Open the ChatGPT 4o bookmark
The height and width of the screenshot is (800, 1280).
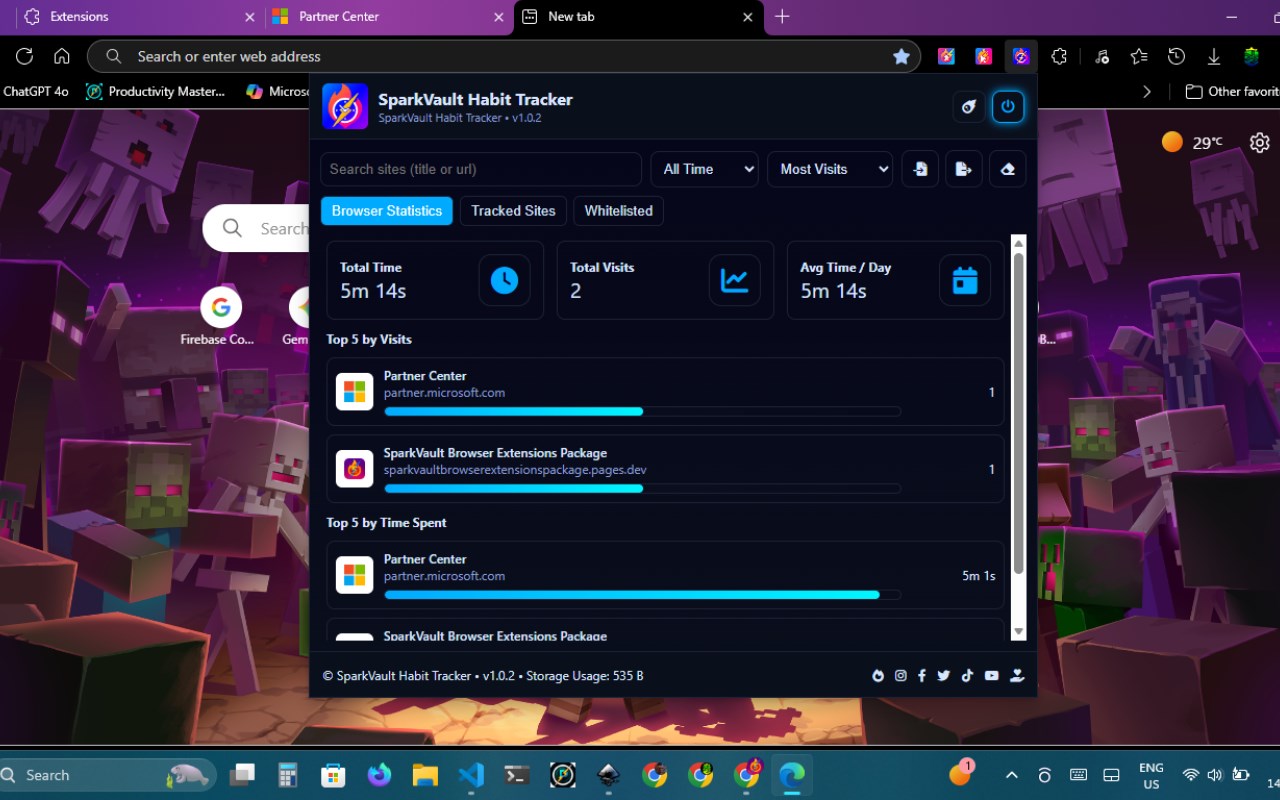coord(36,91)
